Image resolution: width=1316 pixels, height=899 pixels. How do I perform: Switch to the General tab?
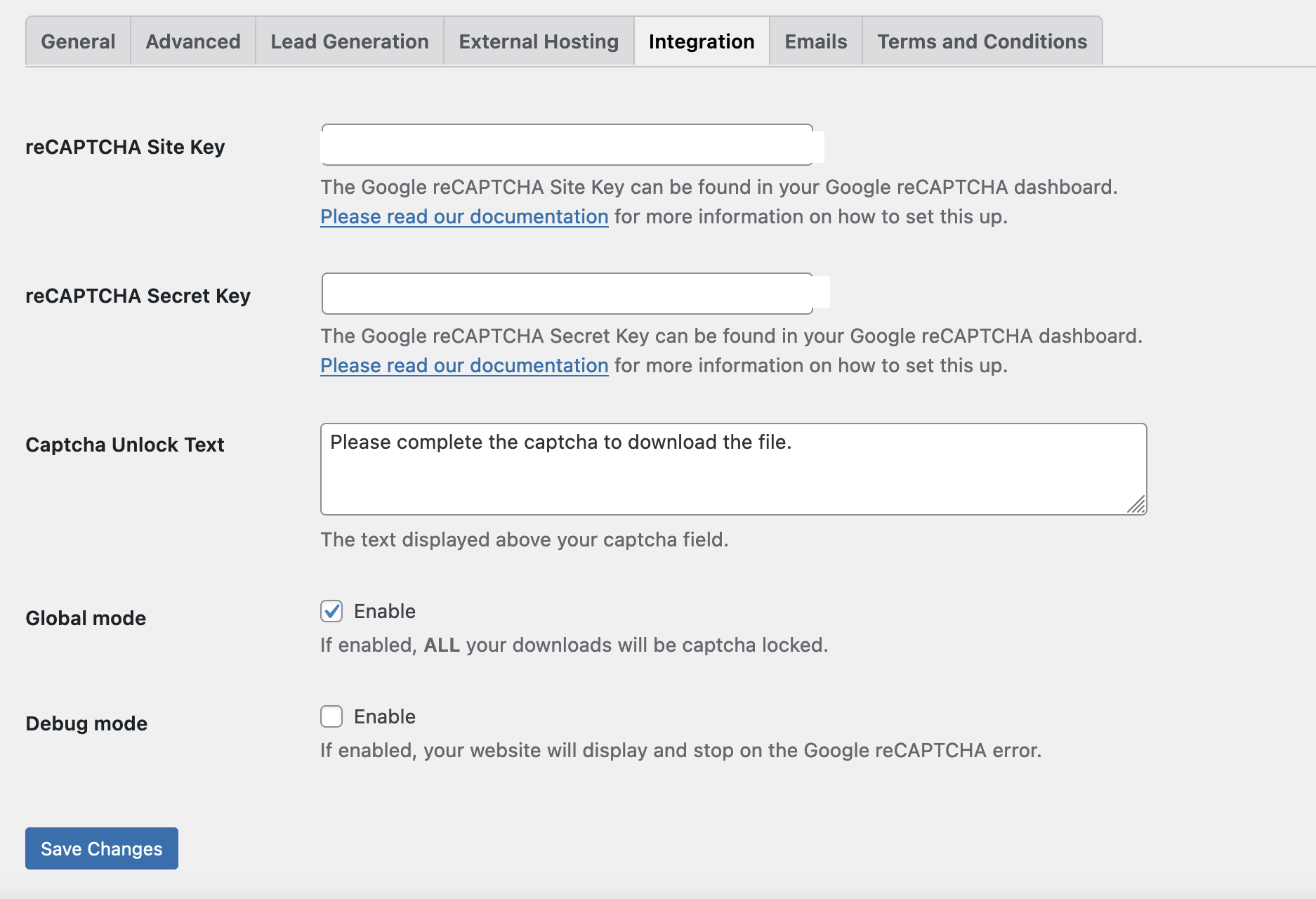coord(78,41)
